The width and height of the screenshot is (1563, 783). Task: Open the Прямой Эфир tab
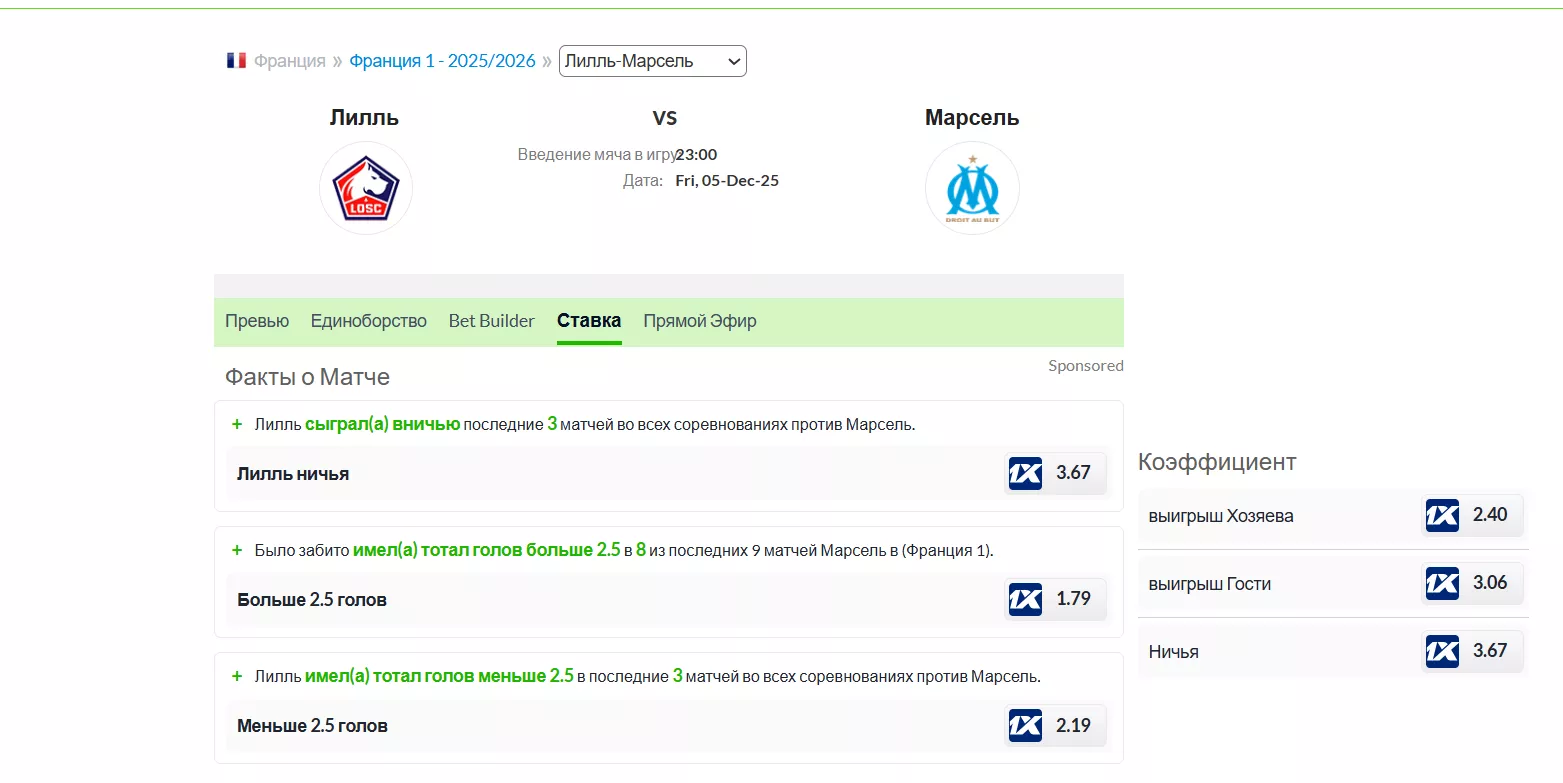700,321
